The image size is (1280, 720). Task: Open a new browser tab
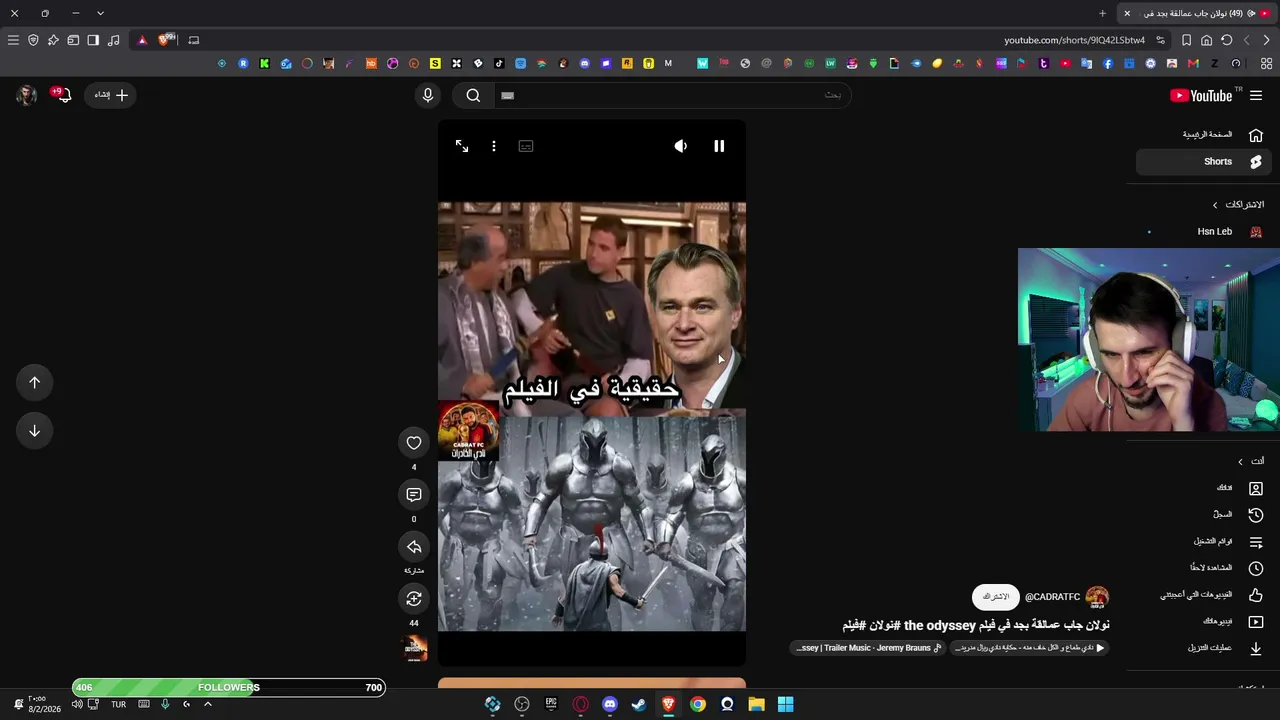click(1102, 13)
